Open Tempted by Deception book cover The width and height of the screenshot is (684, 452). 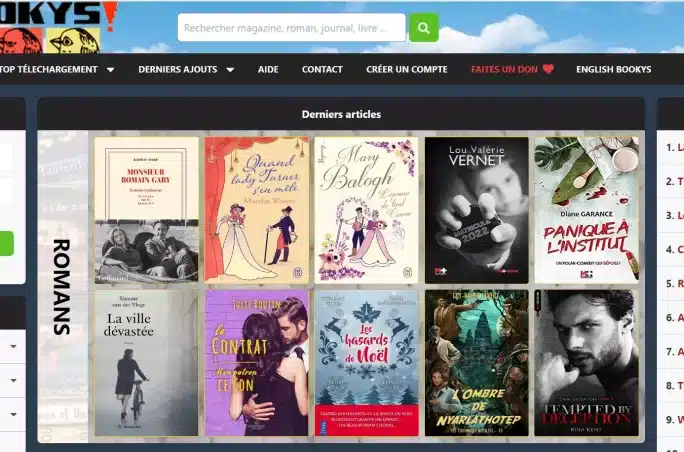click(x=587, y=363)
